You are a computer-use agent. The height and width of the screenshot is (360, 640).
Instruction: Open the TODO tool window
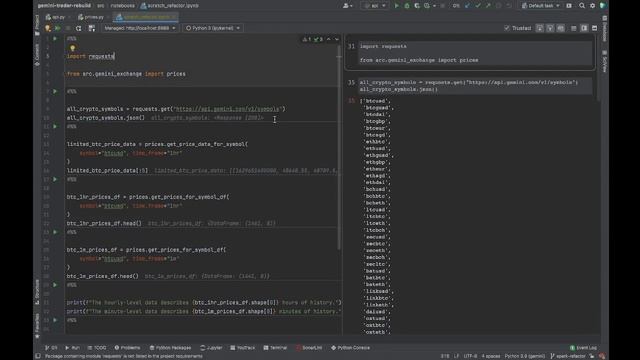pos(97,348)
